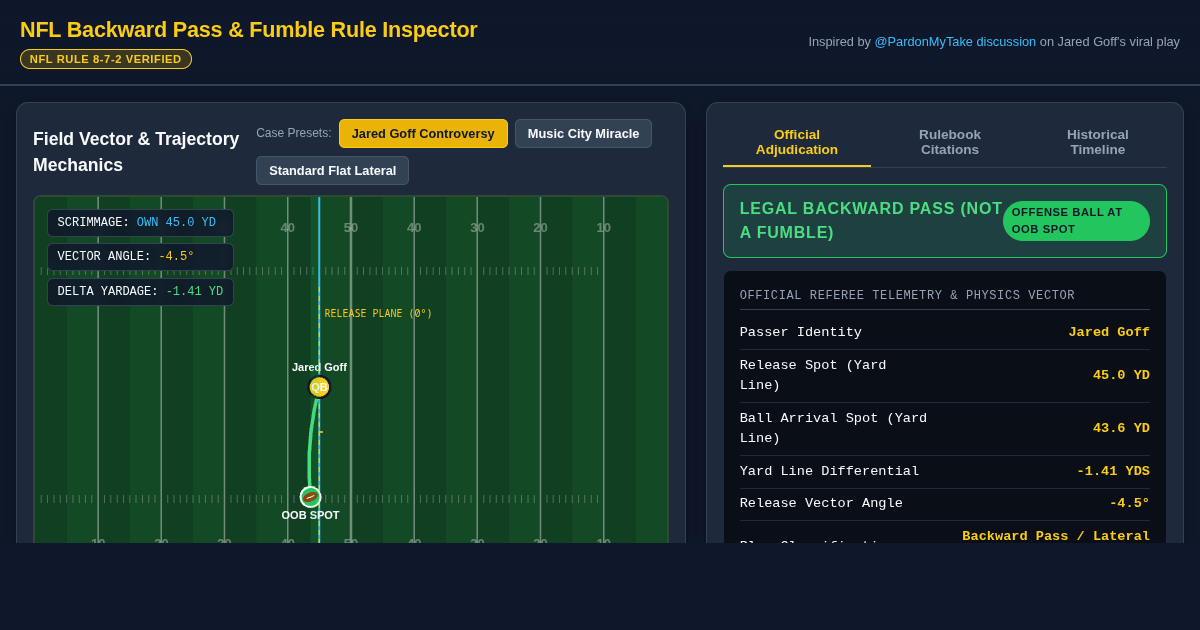The height and width of the screenshot is (630, 1200).
Task: Click the NFL Backward Pass & Fumble title
Action: [249, 30]
